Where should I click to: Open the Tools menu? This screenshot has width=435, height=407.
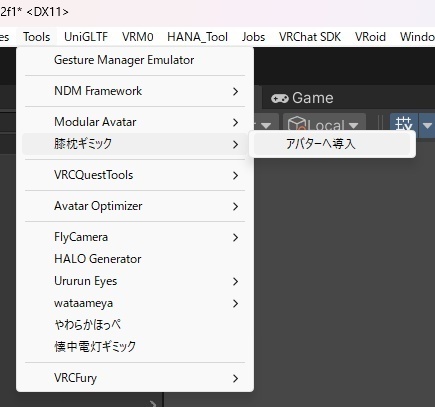click(37, 37)
